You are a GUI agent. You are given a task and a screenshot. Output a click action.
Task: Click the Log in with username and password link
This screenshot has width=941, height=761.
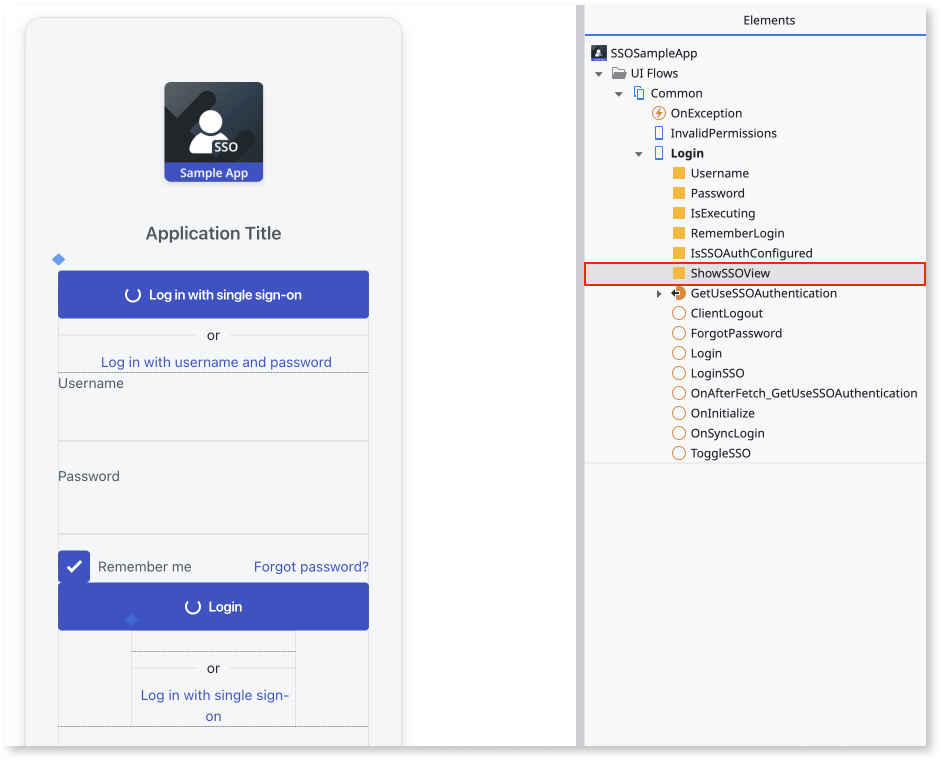216,362
